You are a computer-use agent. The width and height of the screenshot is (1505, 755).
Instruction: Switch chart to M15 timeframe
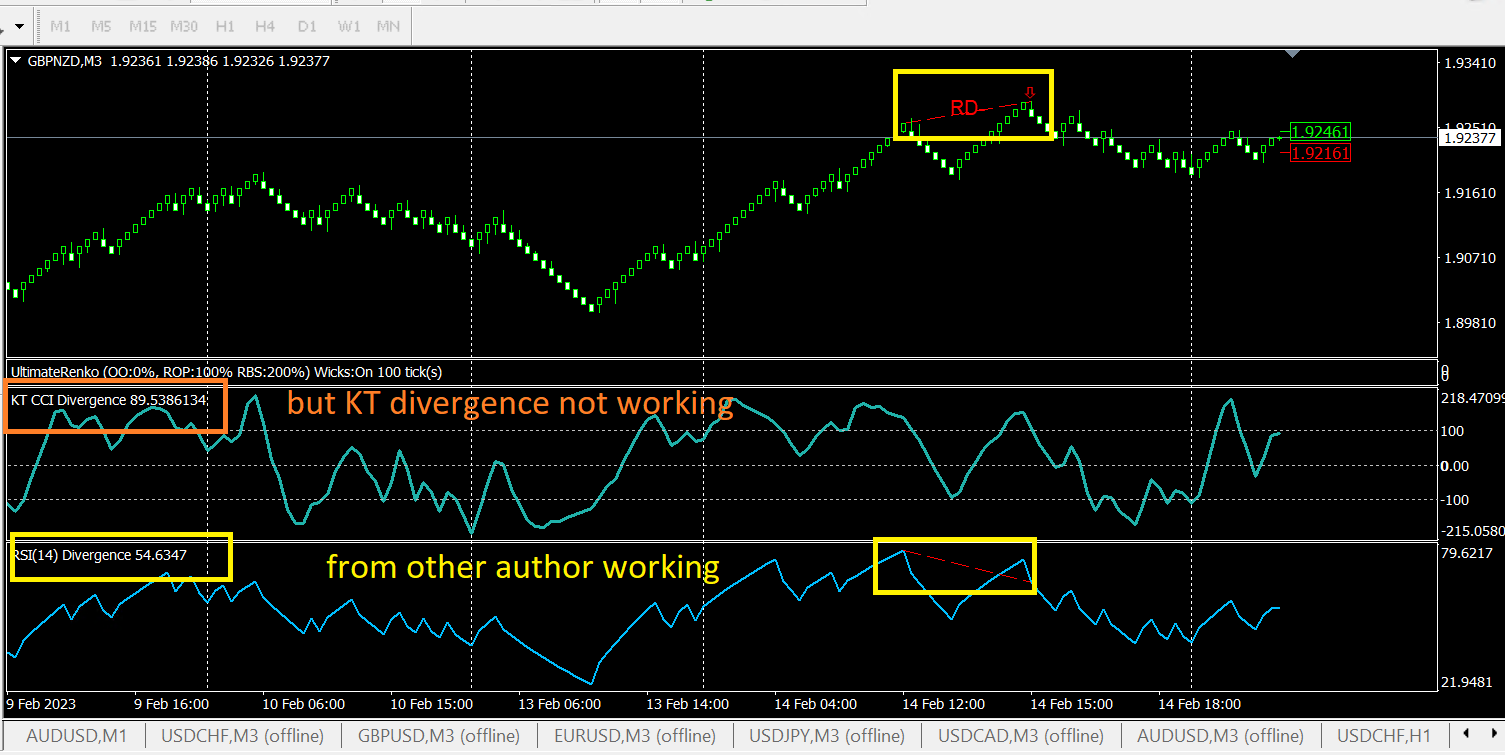[x=142, y=25]
